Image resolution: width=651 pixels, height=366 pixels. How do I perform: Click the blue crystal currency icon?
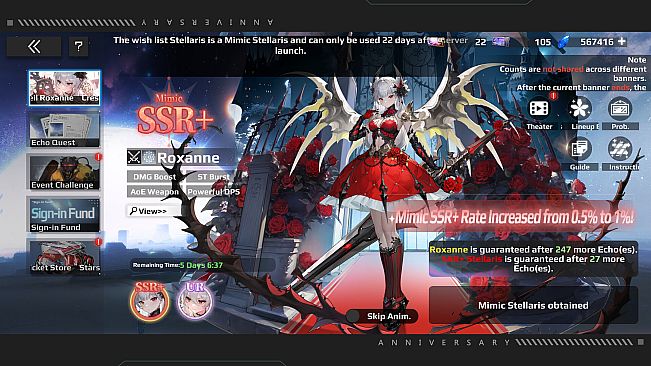[x=563, y=43]
